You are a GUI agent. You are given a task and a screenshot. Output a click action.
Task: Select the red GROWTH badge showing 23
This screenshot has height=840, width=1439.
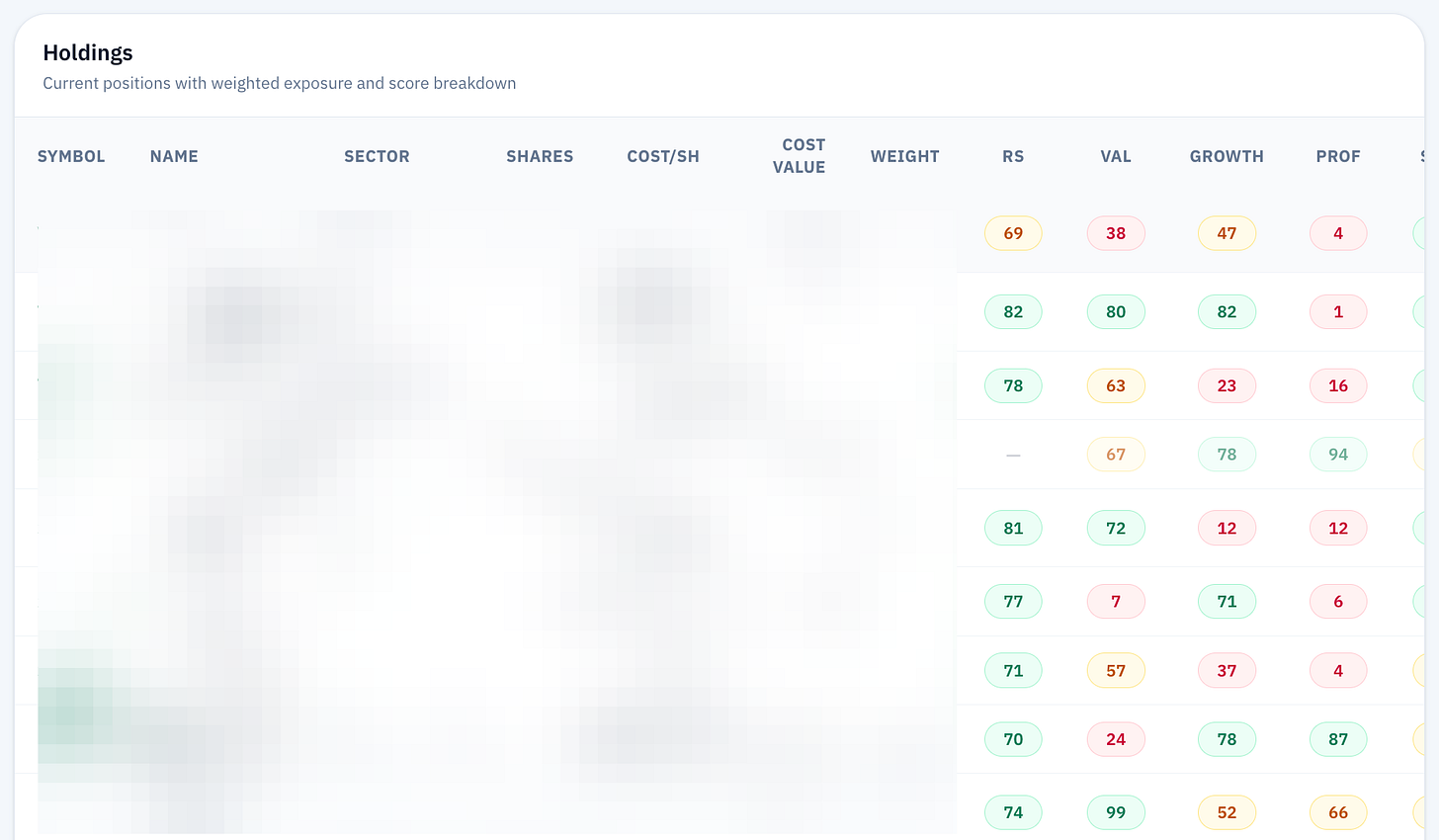click(x=1227, y=385)
